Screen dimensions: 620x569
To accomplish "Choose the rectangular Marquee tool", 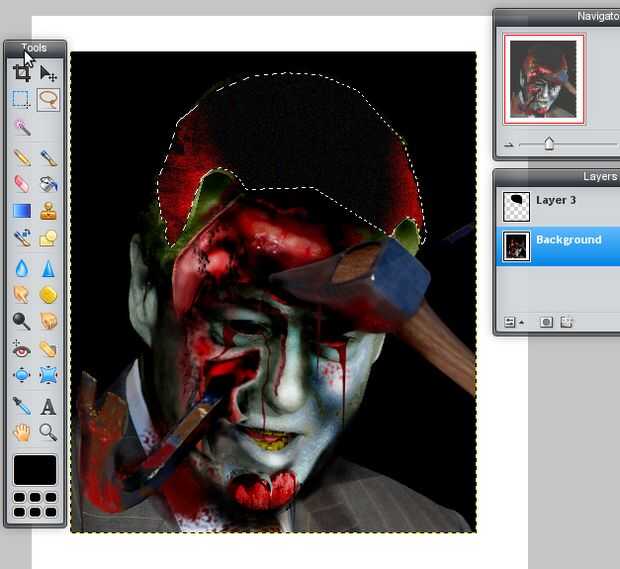I will point(21,99).
